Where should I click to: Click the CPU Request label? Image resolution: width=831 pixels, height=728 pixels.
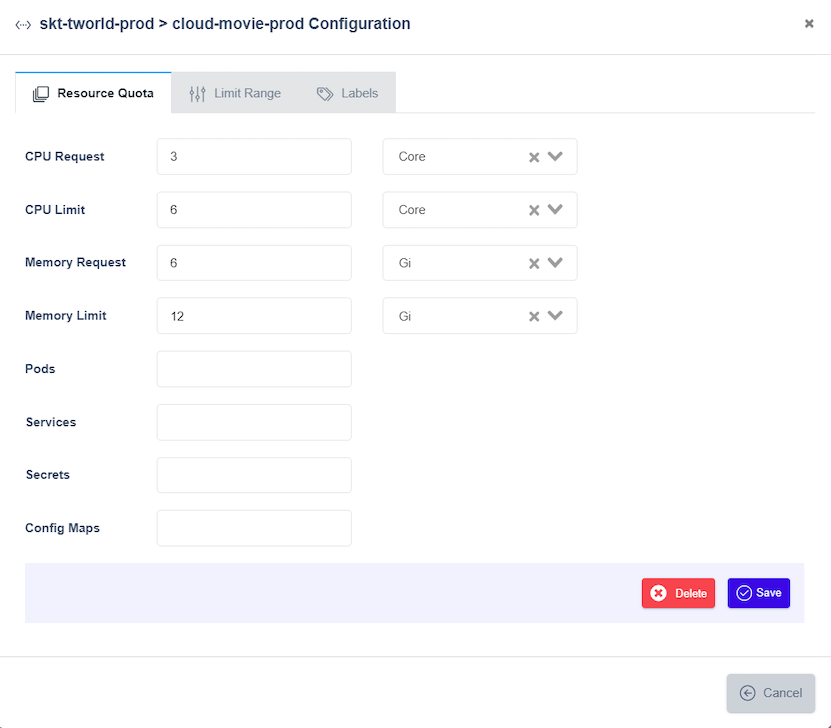coord(65,157)
